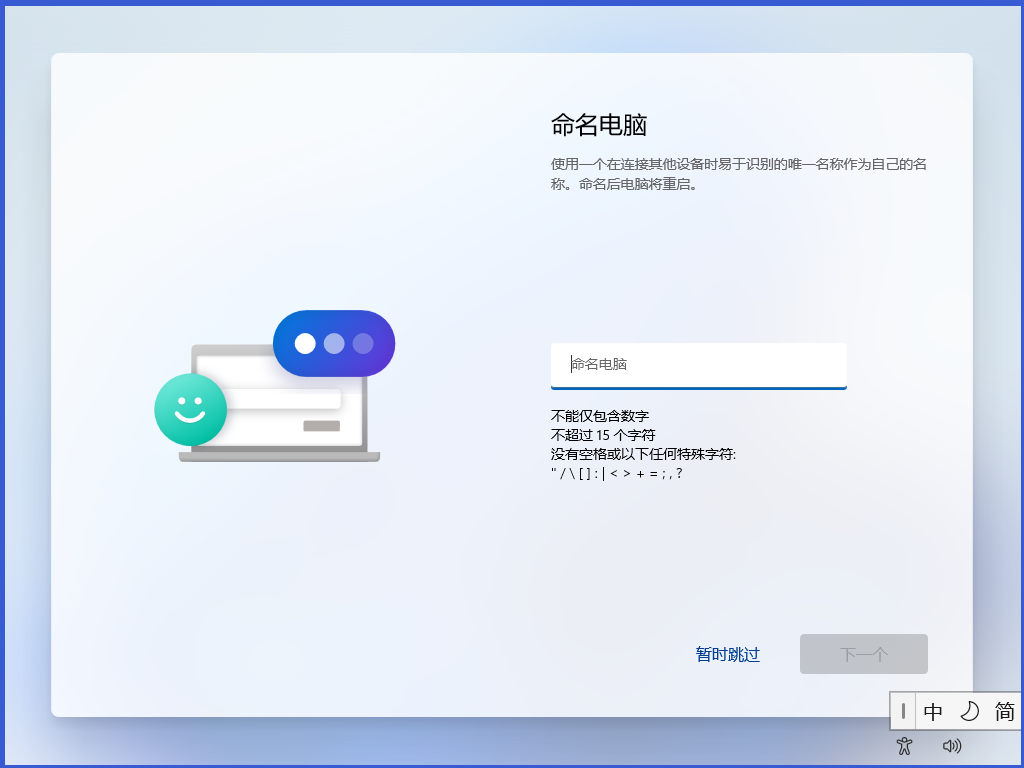Toggle the half-moon half-width character mode
This screenshot has width=1024, height=768.
click(969, 712)
